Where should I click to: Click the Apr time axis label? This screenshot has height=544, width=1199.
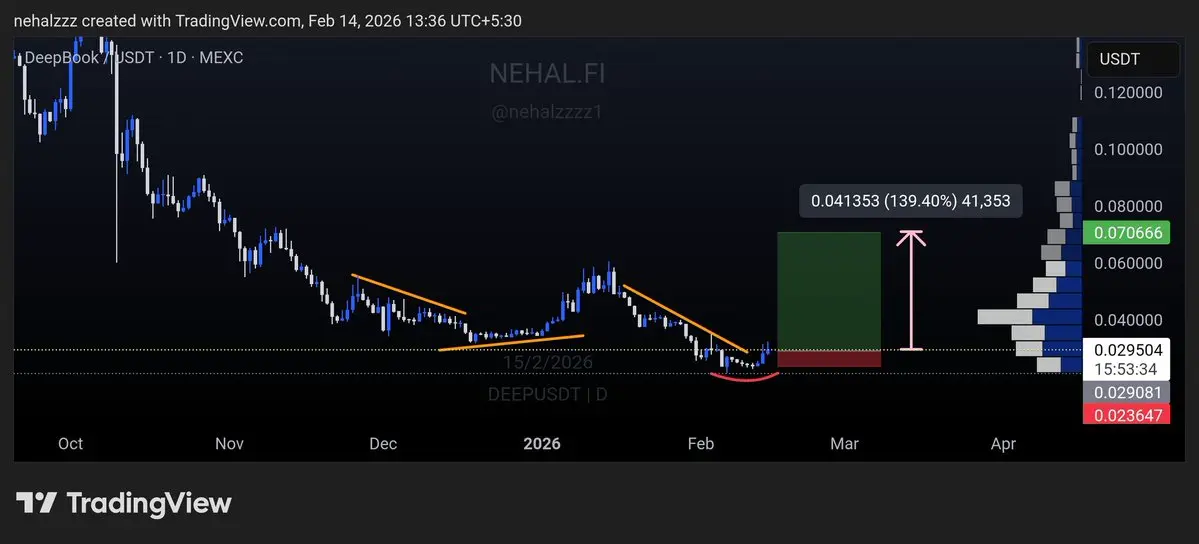tap(1003, 444)
